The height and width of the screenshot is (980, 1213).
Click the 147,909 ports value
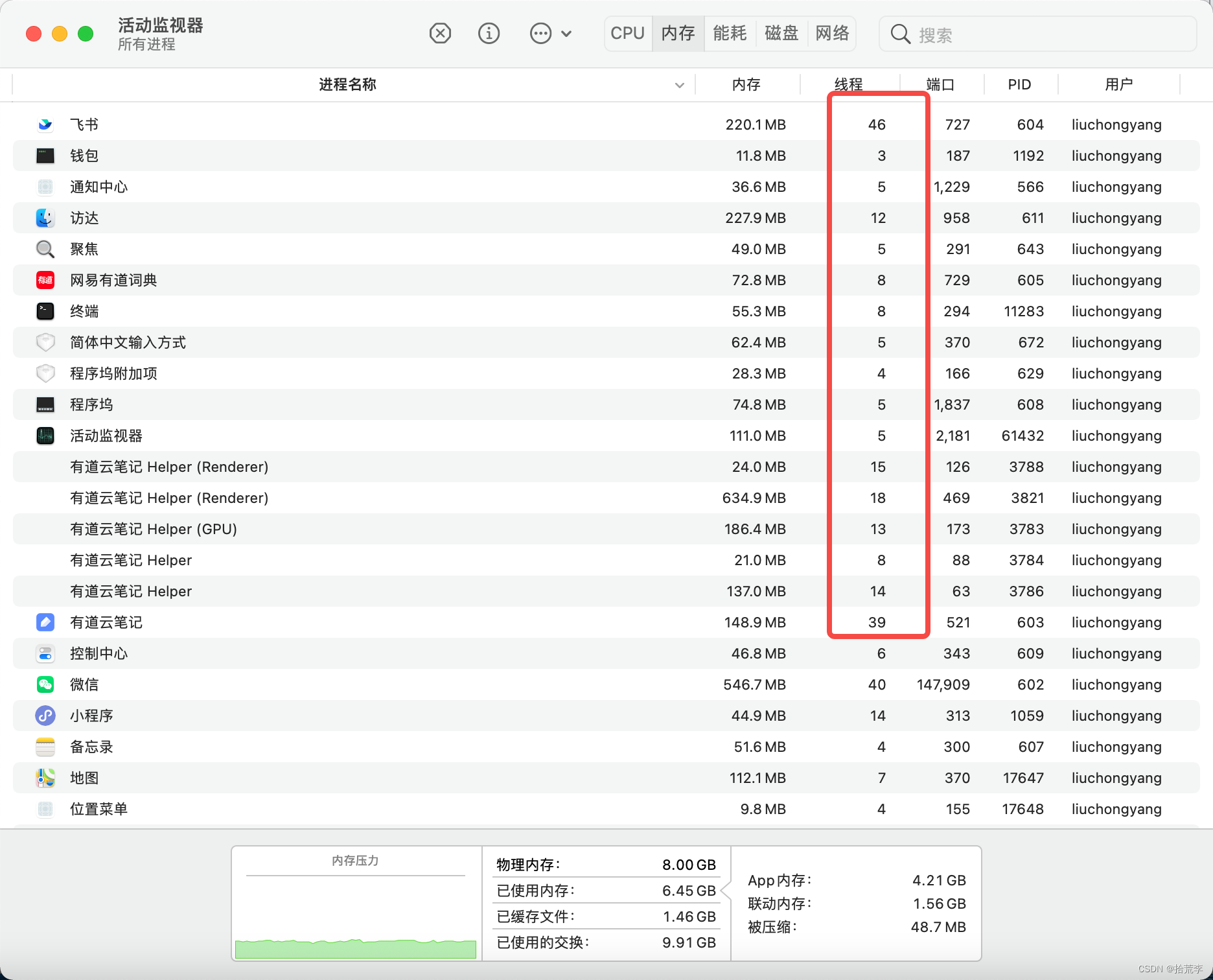click(943, 684)
